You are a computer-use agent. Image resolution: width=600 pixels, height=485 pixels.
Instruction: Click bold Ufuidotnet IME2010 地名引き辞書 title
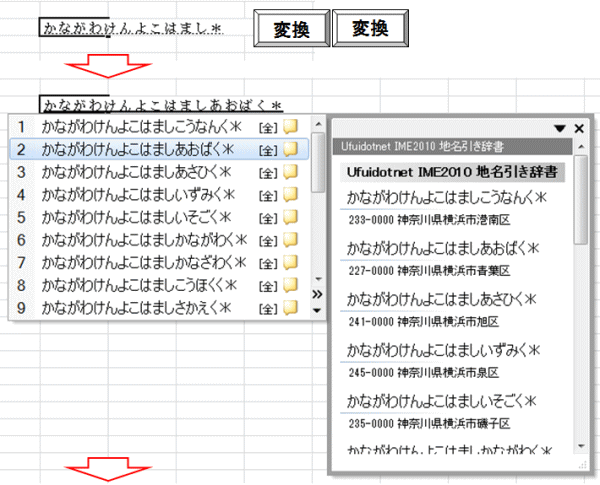coord(452,172)
